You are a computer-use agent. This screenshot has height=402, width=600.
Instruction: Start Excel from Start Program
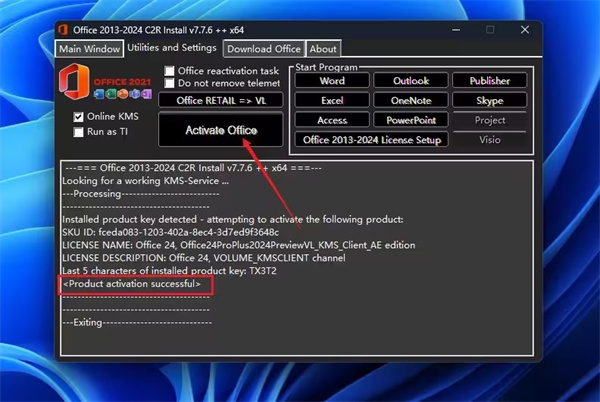(x=332, y=101)
